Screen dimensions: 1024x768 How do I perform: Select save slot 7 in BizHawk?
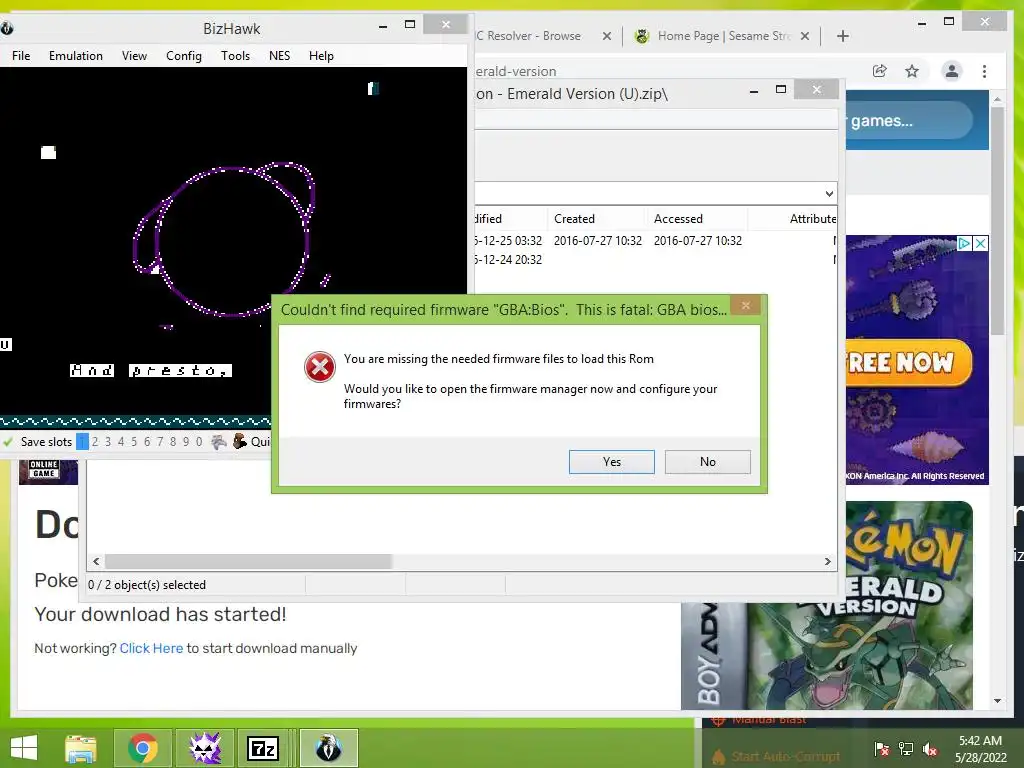point(160,441)
